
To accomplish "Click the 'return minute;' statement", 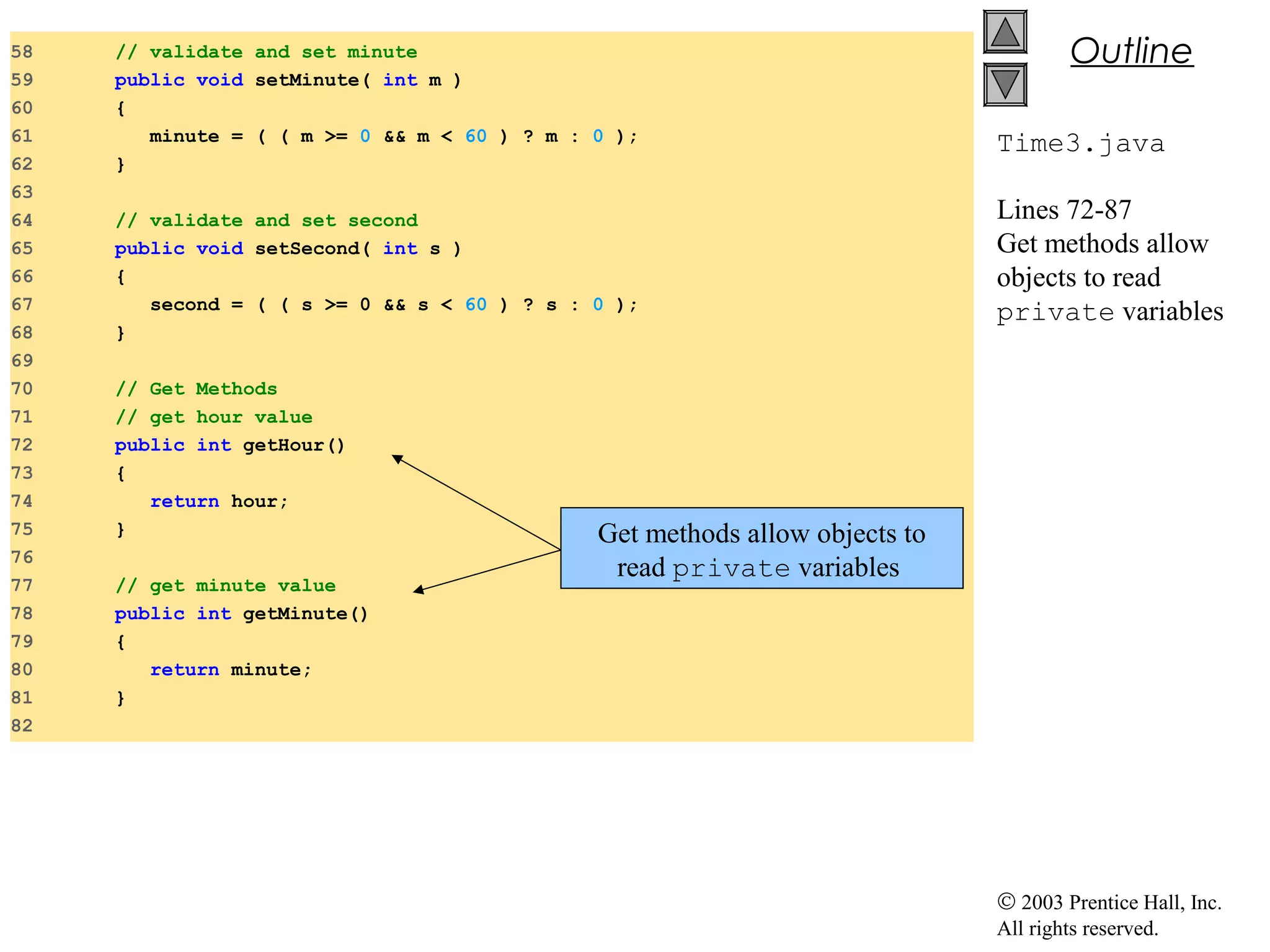I will point(231,670).
